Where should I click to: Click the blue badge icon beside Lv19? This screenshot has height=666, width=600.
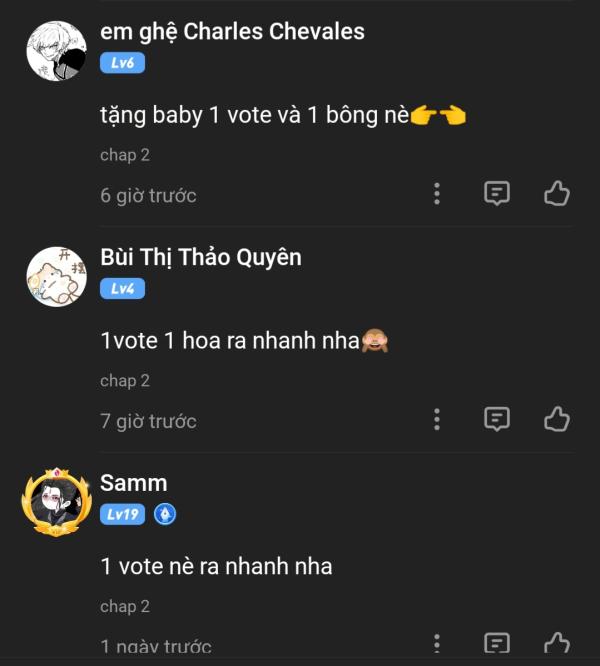click(x=164, y=514)
